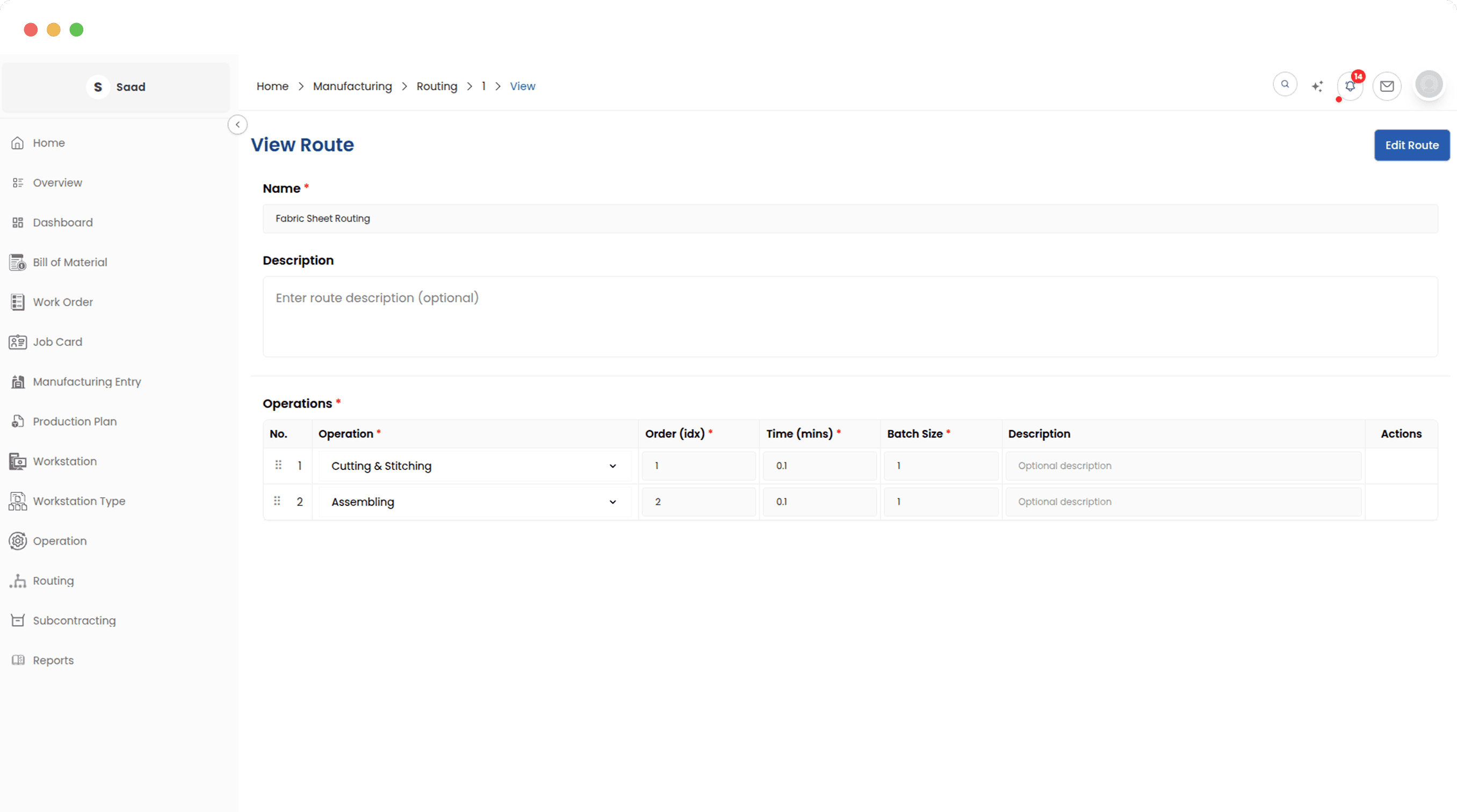Click the Routing breadcrumb link
The height and width of the screenshot is (812, 1457).
coord(437,86)
